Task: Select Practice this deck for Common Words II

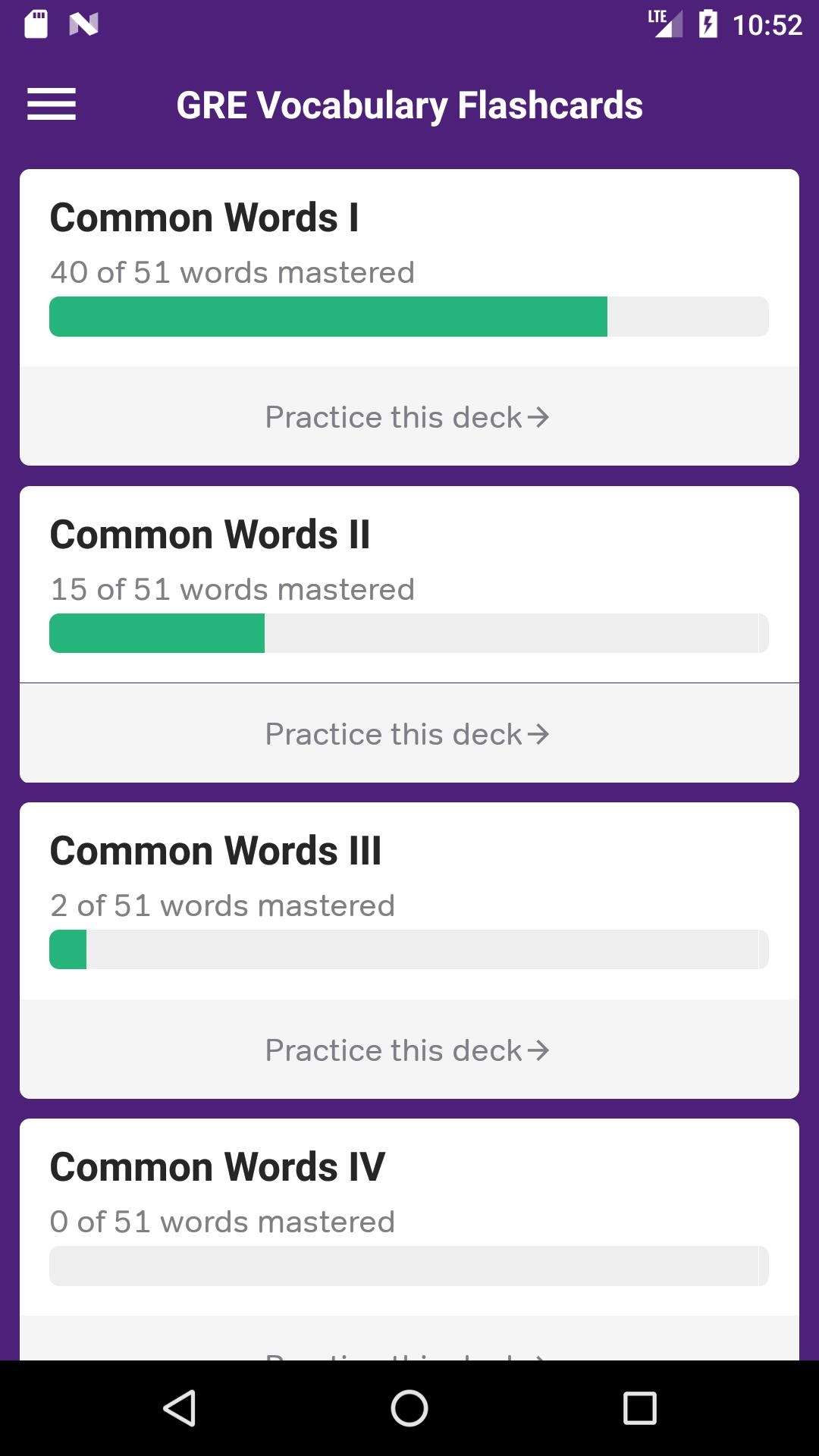Action: [407, 733]
